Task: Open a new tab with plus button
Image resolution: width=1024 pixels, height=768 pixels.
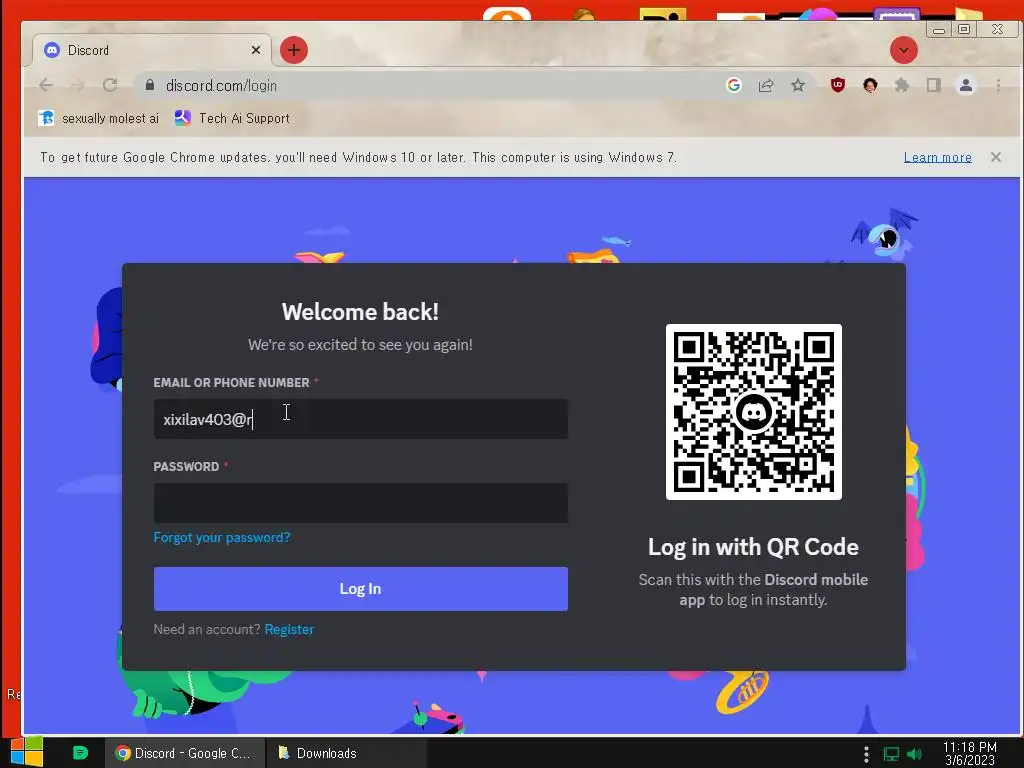Action: point(294,50)
